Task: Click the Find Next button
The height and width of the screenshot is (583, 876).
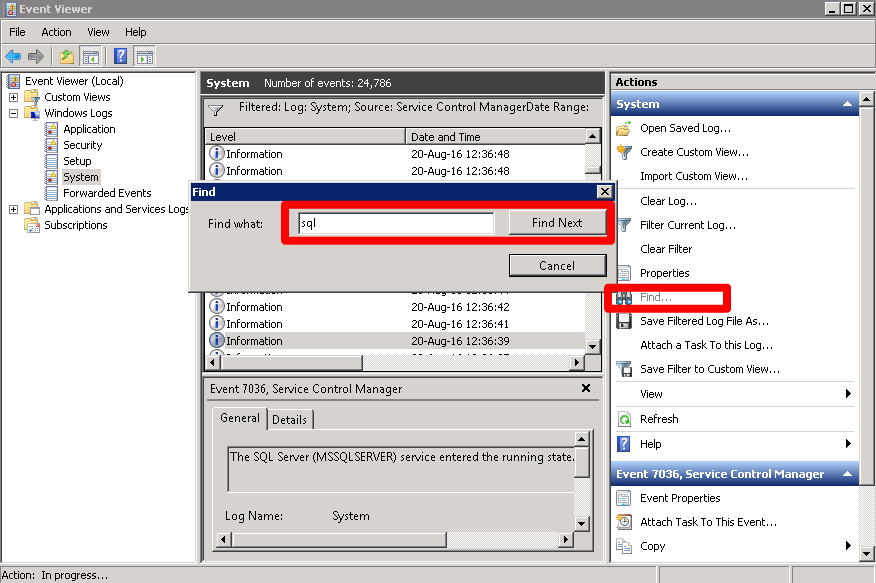Action: point(559,223)
